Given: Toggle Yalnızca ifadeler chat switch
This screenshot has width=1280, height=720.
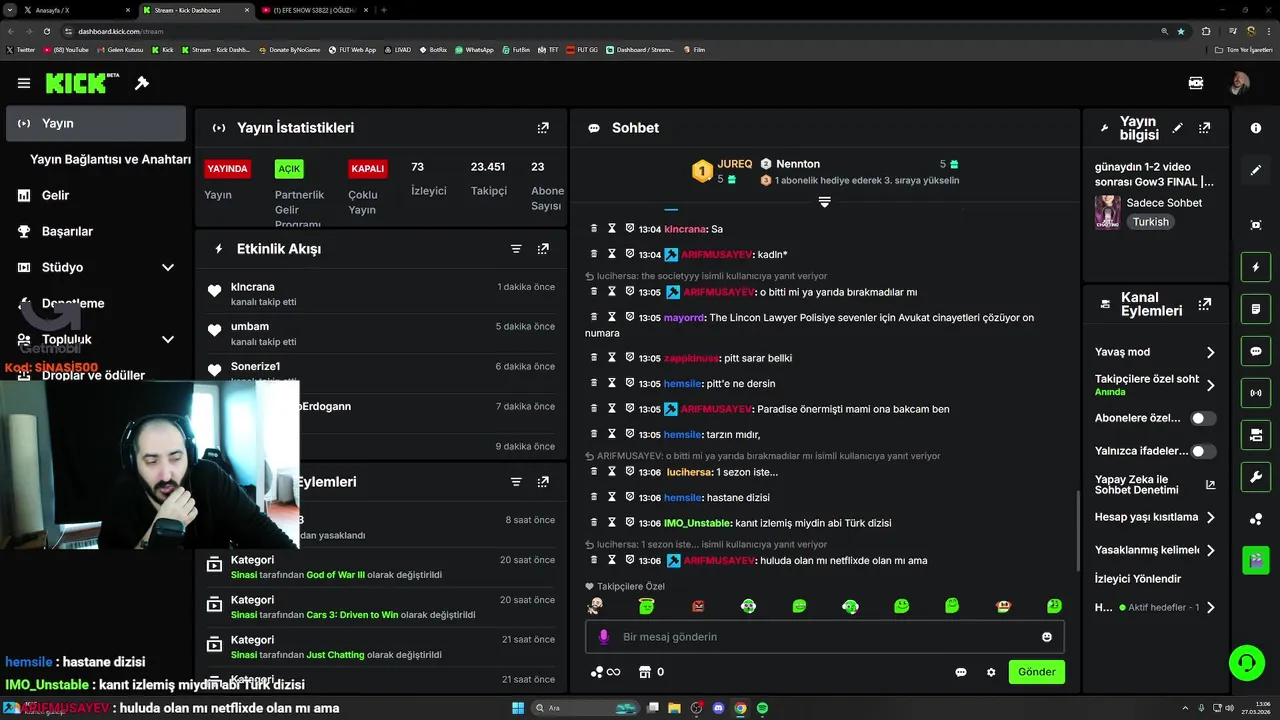Looking at the screenshot, I should point(1204,451).
